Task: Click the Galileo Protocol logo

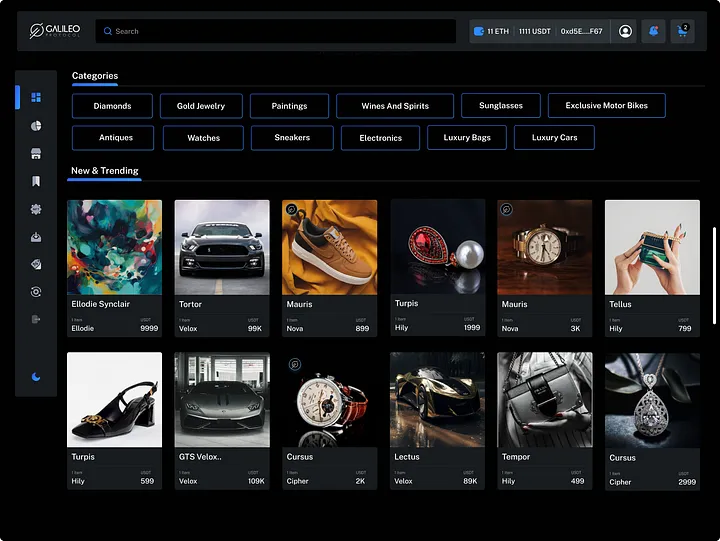Action: [x=55, y=31]
